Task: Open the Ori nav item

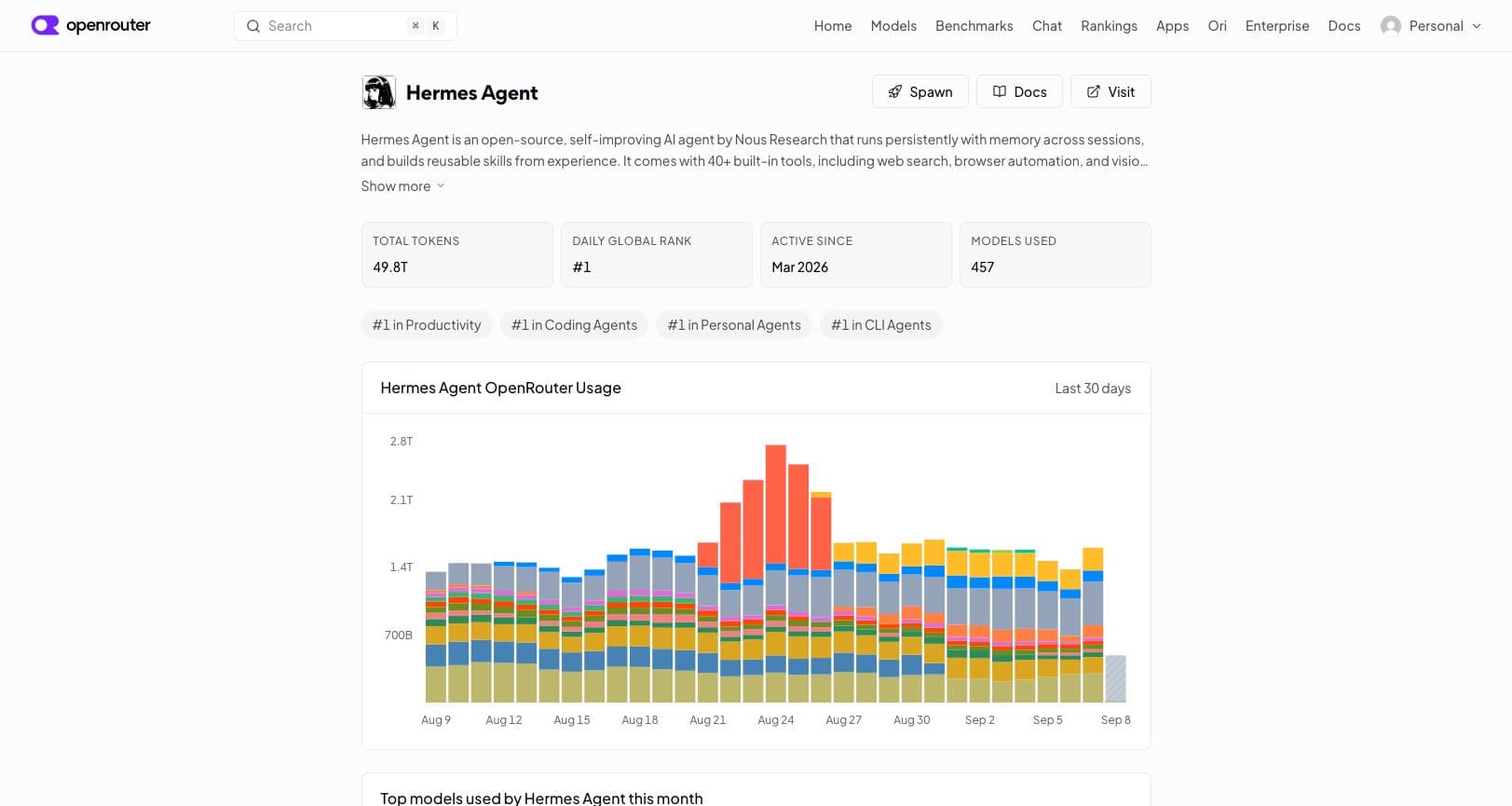Action: pyautogui.click(x=1217, y=26)
